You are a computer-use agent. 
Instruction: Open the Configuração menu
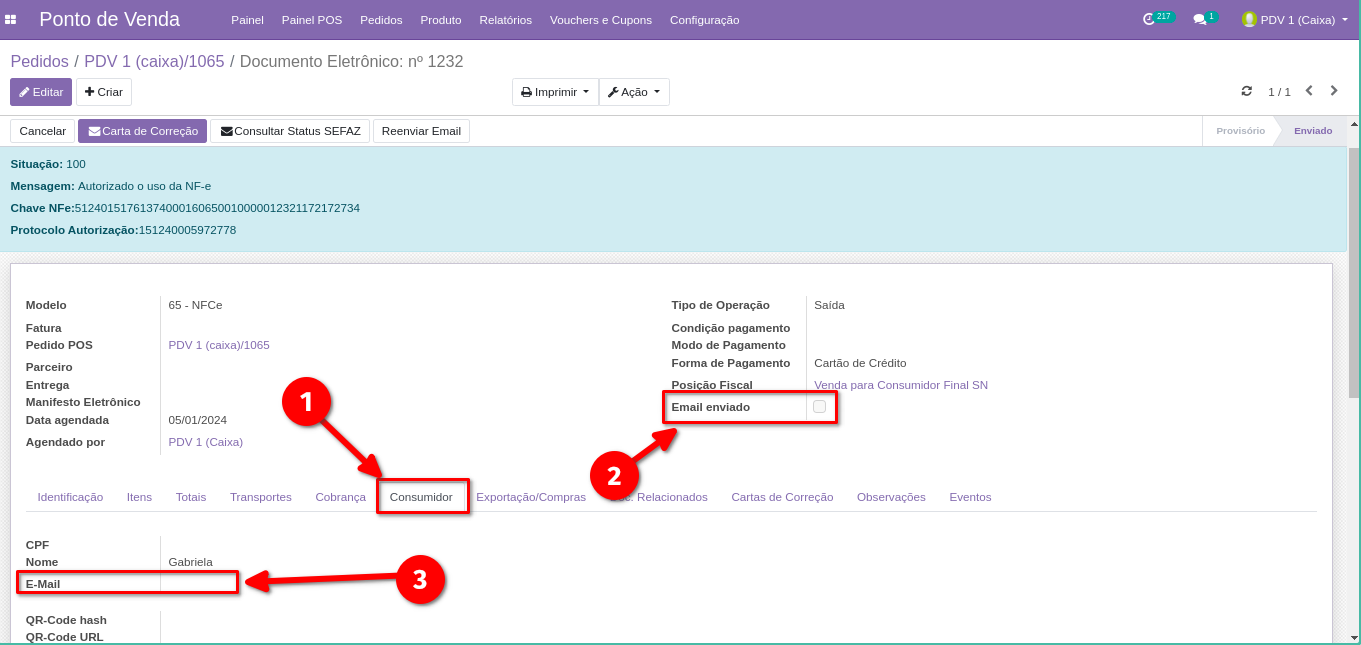click(x=704, y=20)
